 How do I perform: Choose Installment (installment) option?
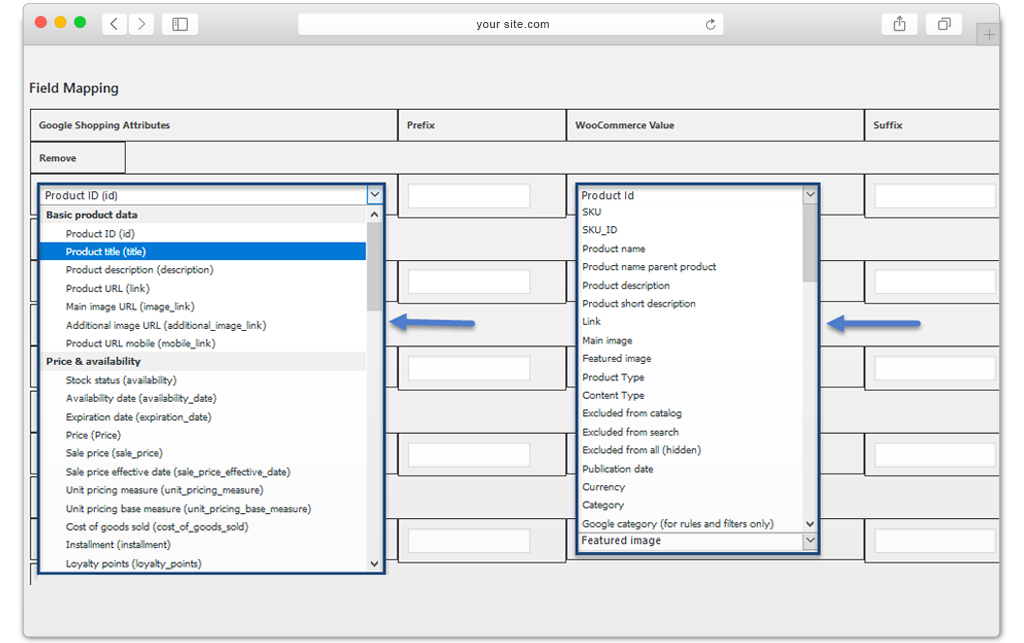(x=118, y=545)
